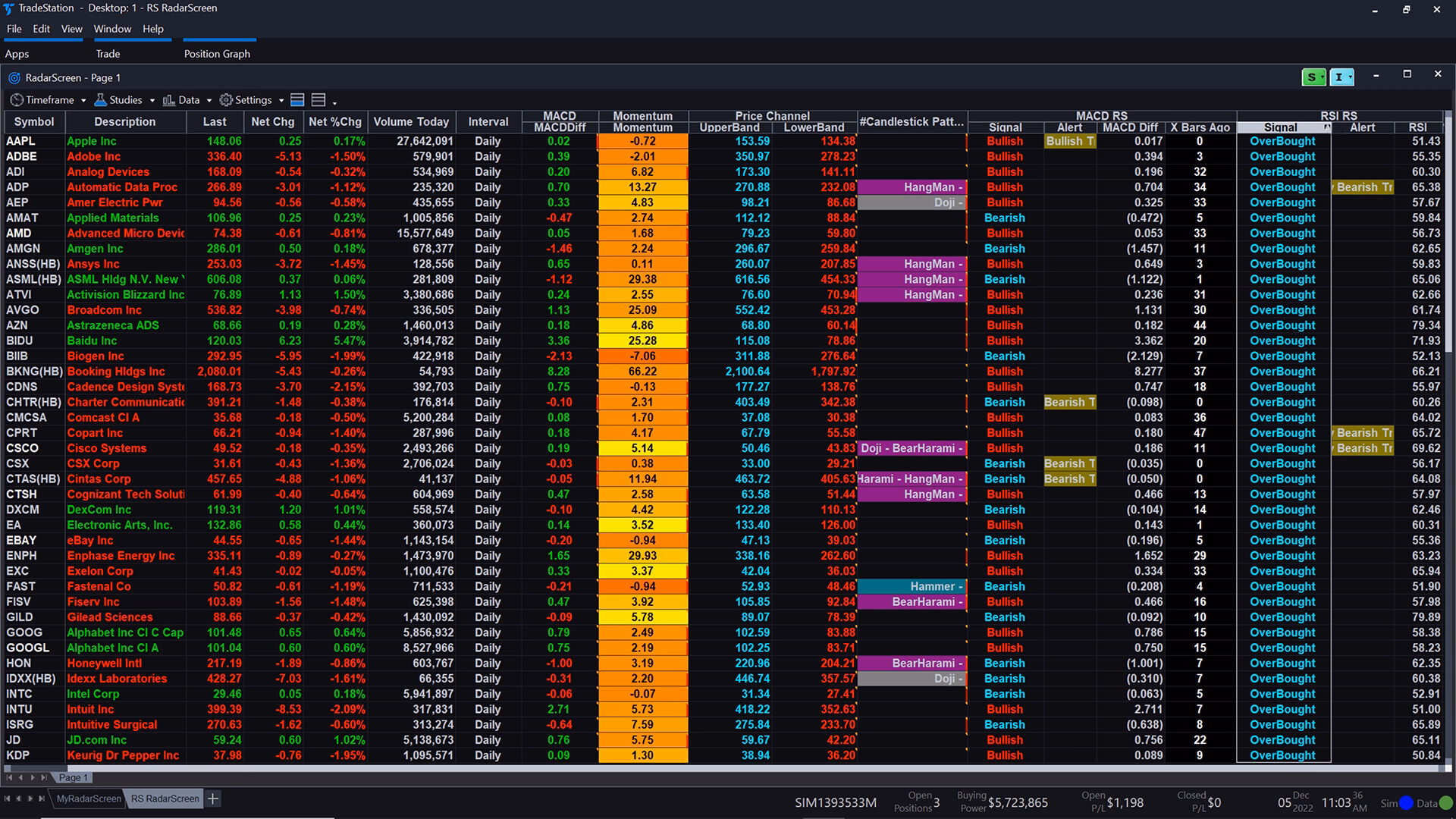Image resolution: width=1456 pixels, height=819 pixels.
Task: Open the Settings gear icon
Action: pos(225,99)
